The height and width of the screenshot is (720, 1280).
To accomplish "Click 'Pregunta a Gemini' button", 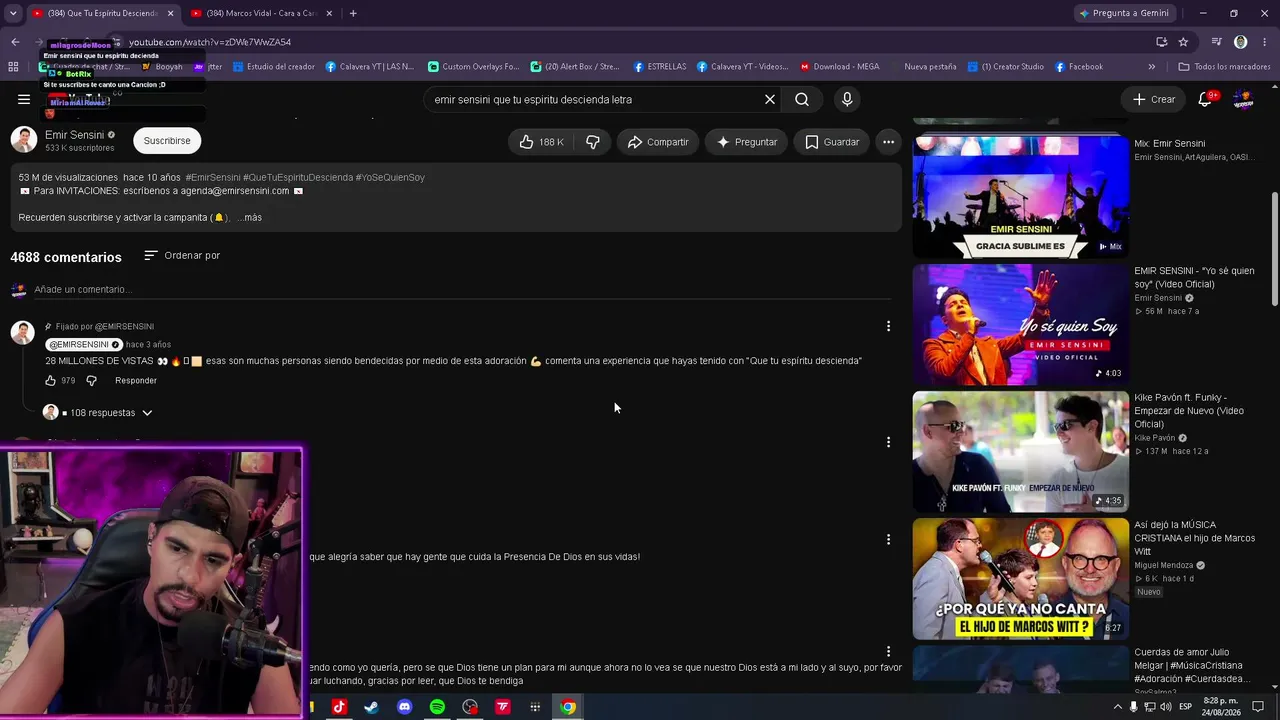I will (x=1124, y=13).
